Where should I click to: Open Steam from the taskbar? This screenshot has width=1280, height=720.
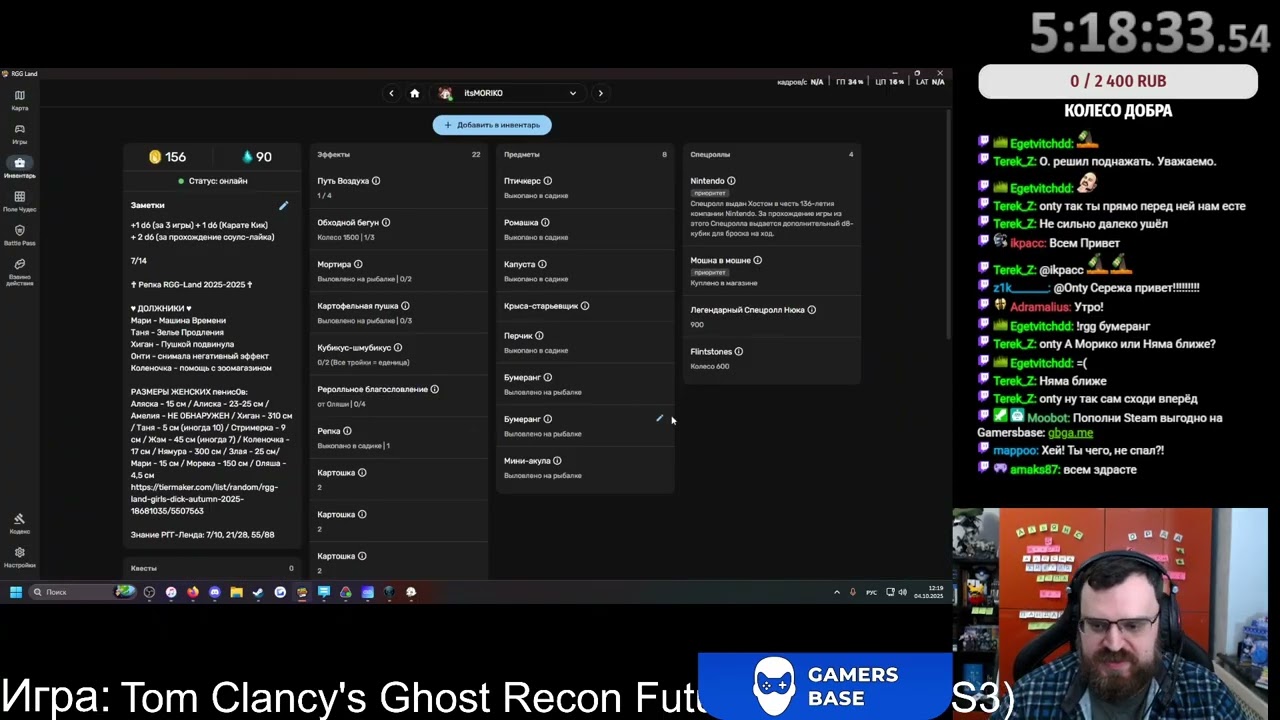click(x=258, y=592)
